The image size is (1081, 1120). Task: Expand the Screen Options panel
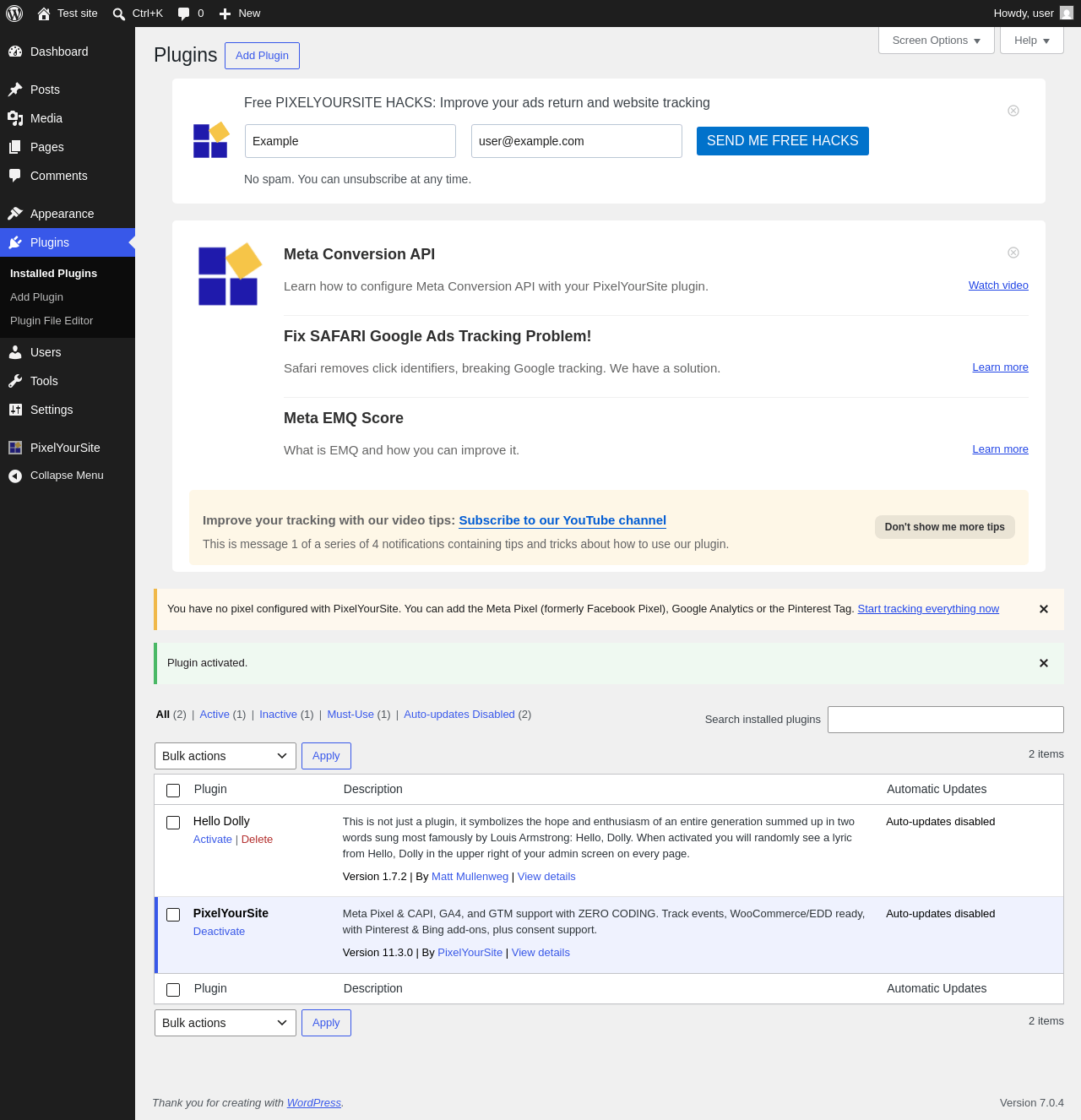point(937,41)
